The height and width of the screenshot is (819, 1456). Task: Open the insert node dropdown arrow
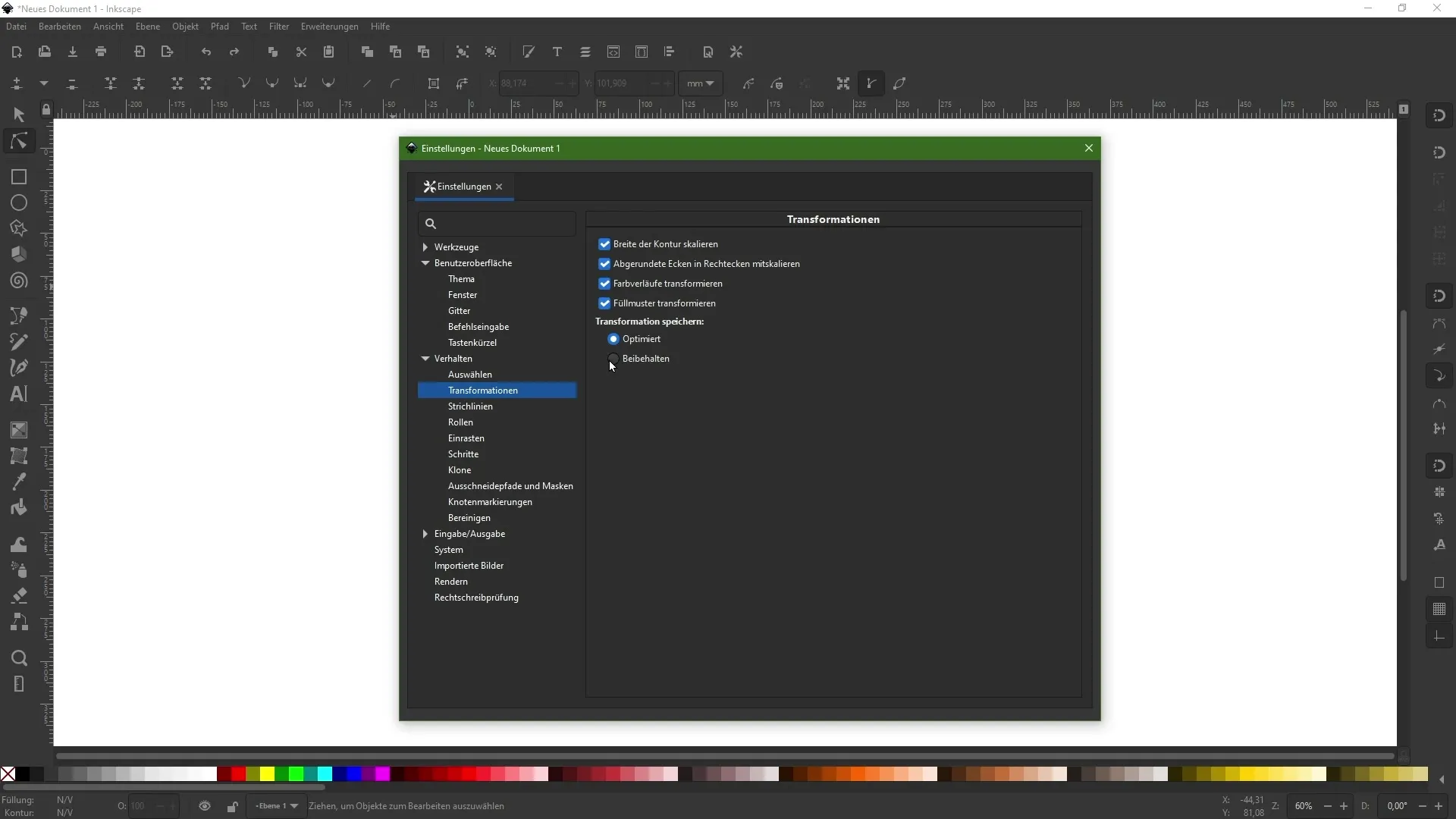click(x=44, y=83)
